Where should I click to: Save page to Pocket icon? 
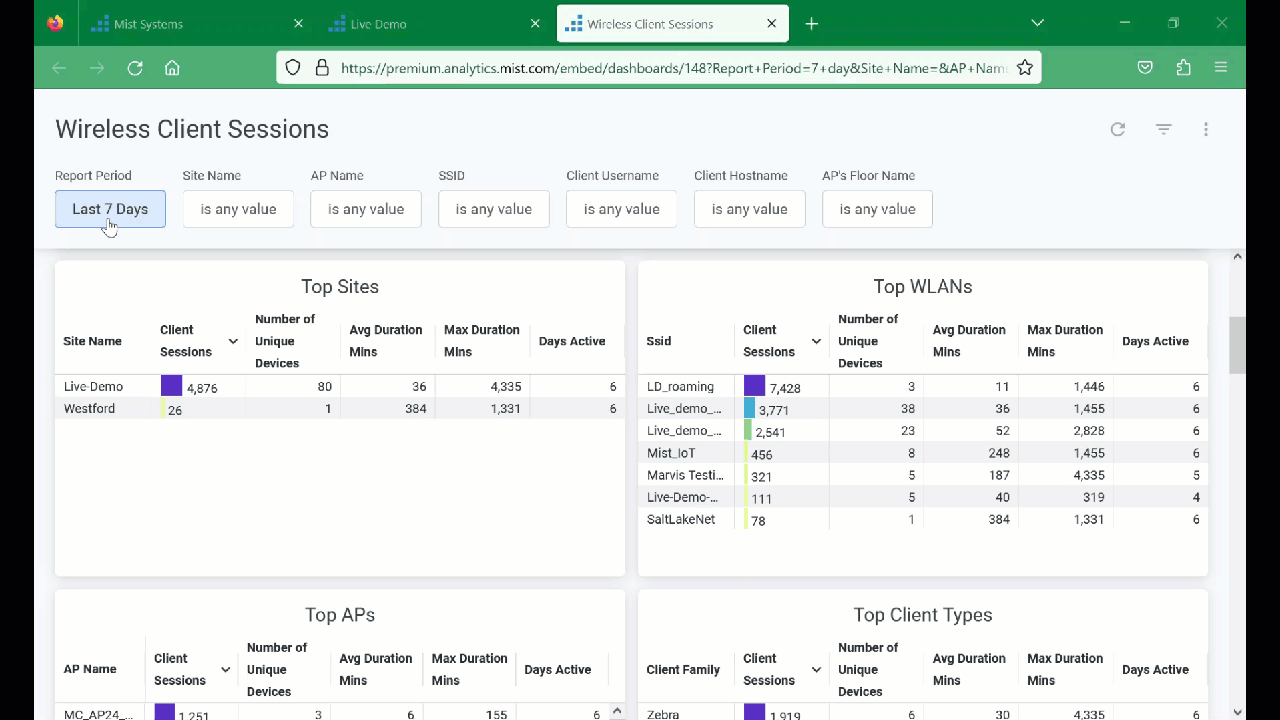[x=1146, y=68]
